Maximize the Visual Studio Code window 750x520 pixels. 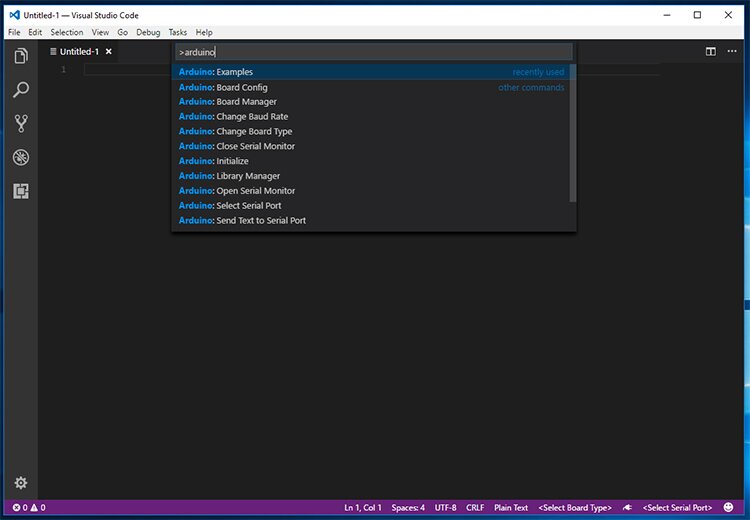pos(697,15)
